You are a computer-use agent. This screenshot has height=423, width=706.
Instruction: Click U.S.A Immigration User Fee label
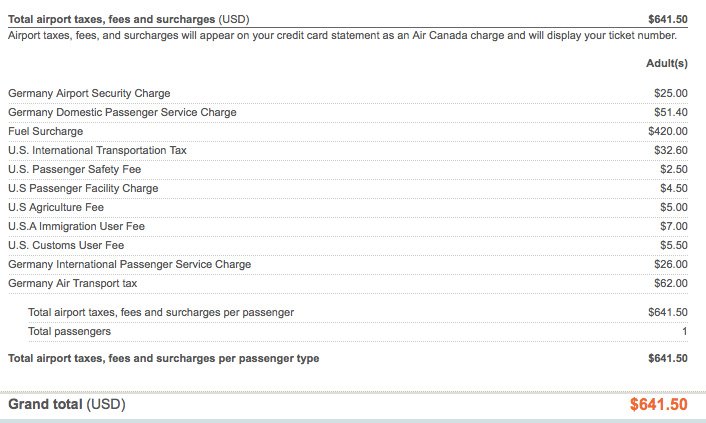76,226
